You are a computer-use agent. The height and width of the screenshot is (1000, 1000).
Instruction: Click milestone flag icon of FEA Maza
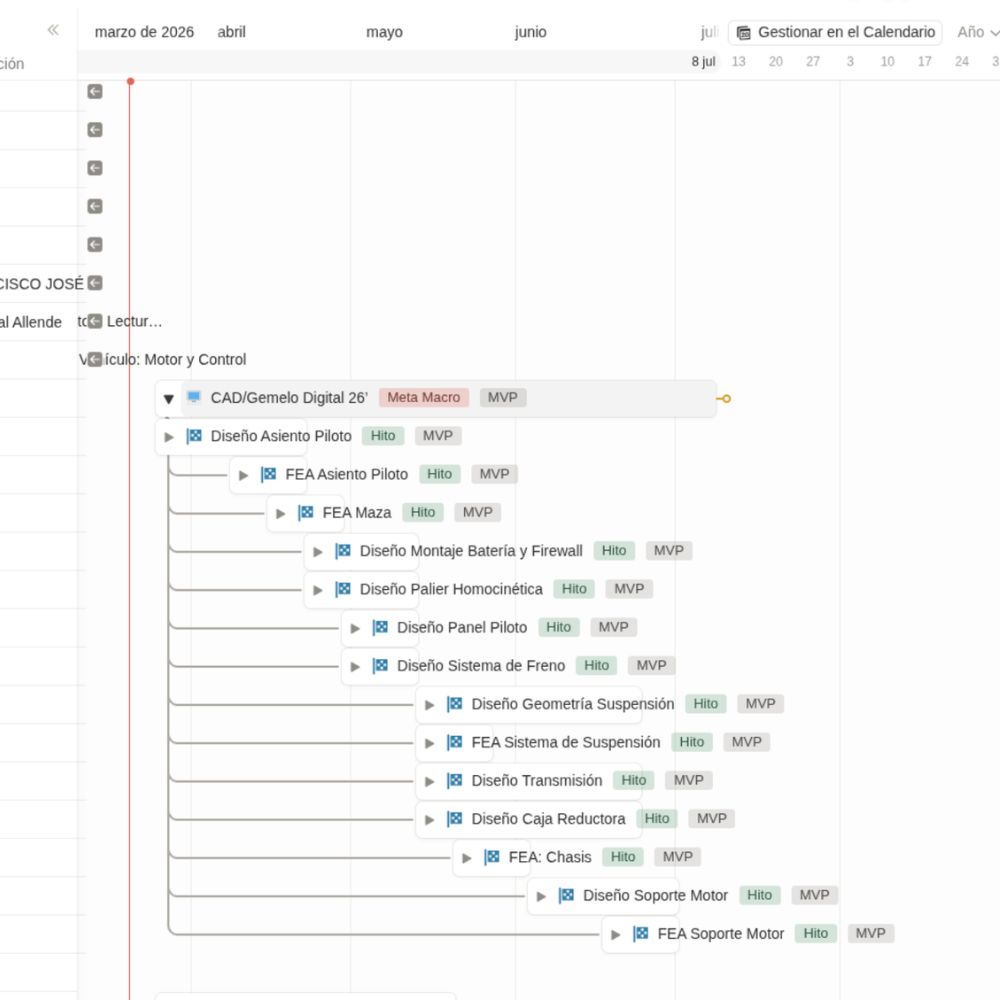306,513
